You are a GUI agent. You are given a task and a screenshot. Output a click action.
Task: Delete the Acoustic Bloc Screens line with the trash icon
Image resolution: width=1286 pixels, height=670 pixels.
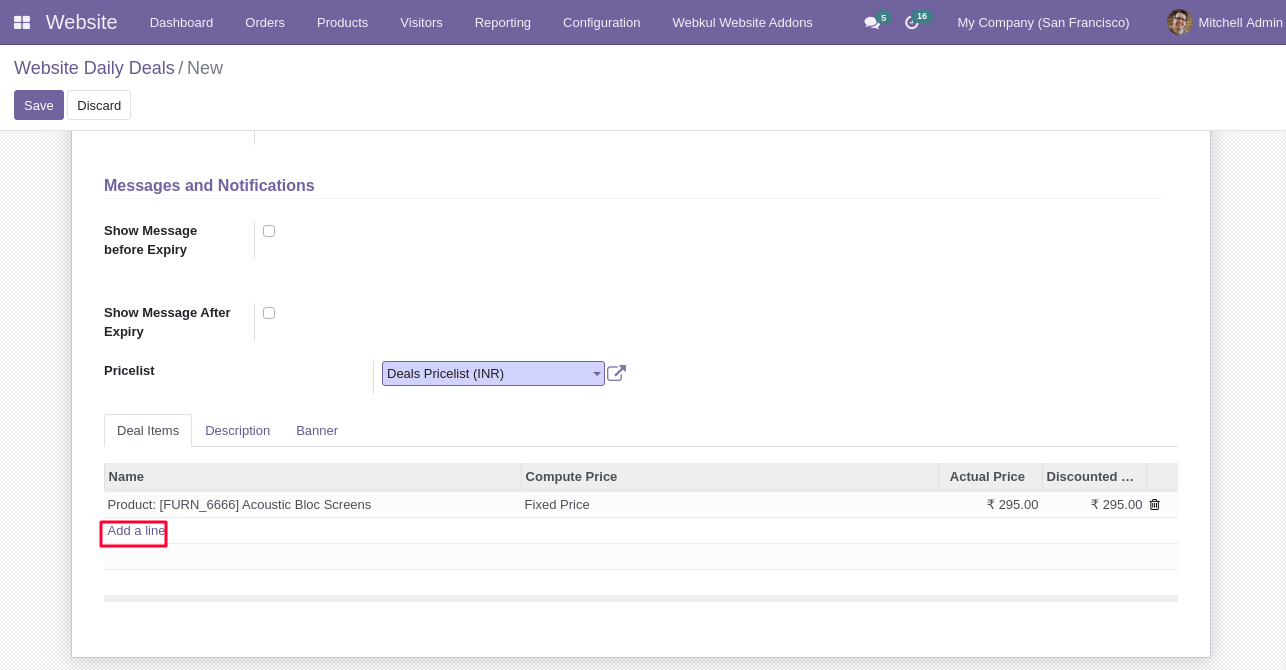tap(1154, 505)
